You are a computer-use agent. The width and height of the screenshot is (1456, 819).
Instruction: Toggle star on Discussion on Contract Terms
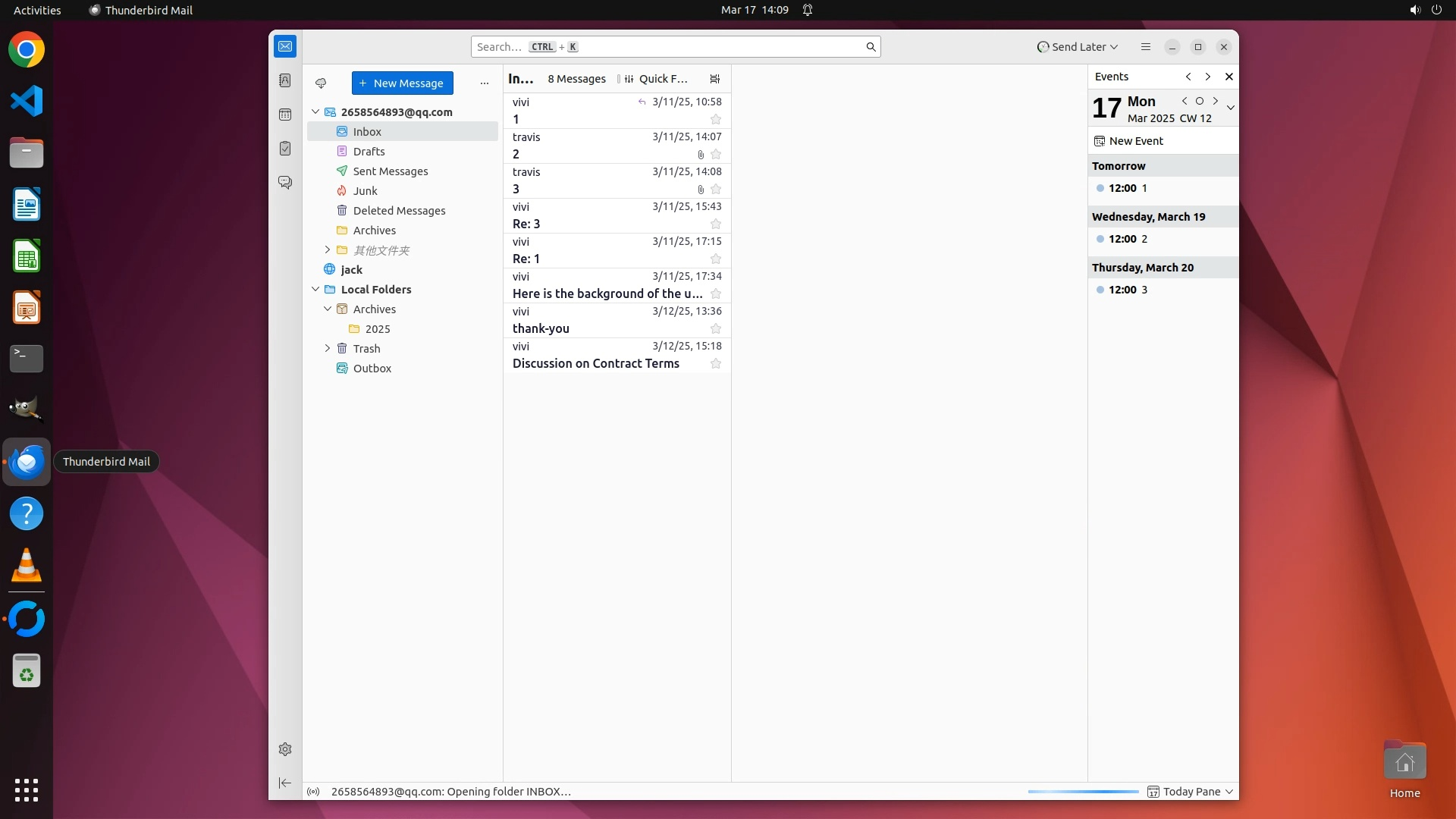pyautogui.click(x=715, y=364)
